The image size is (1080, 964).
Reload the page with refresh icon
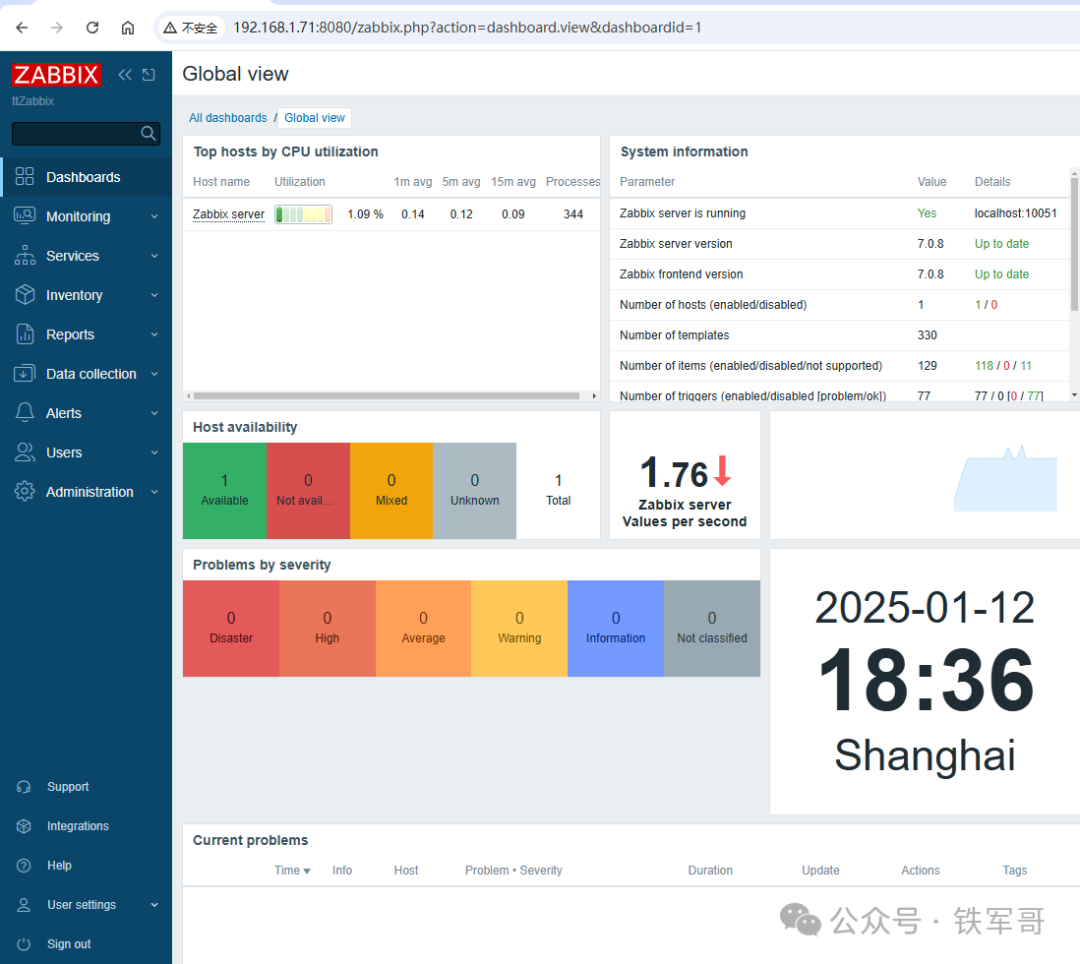[x=92, y=28]
